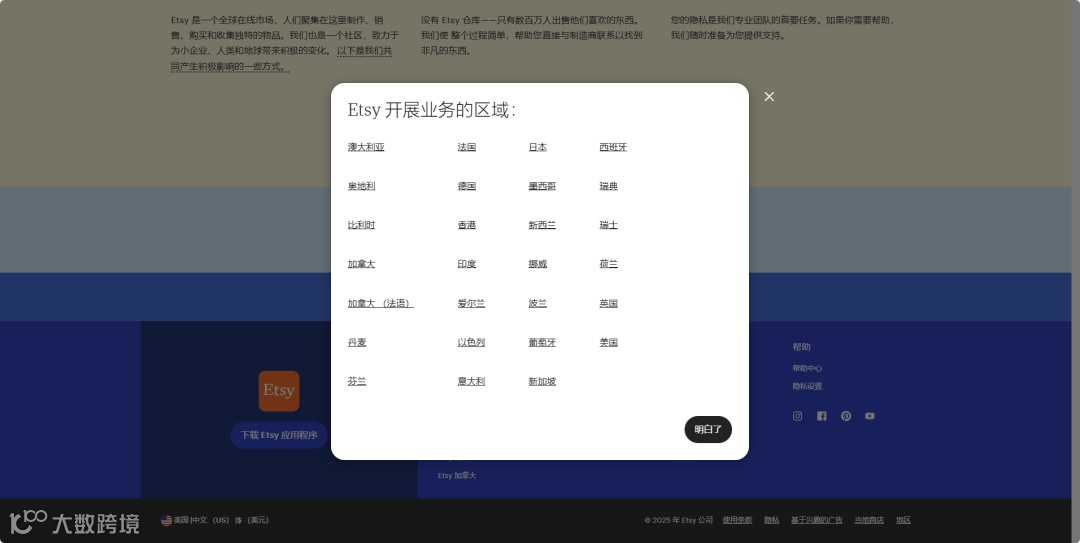Select 澳大利亚 region link
Screen dimensions: 1080x543
(366, 147)
